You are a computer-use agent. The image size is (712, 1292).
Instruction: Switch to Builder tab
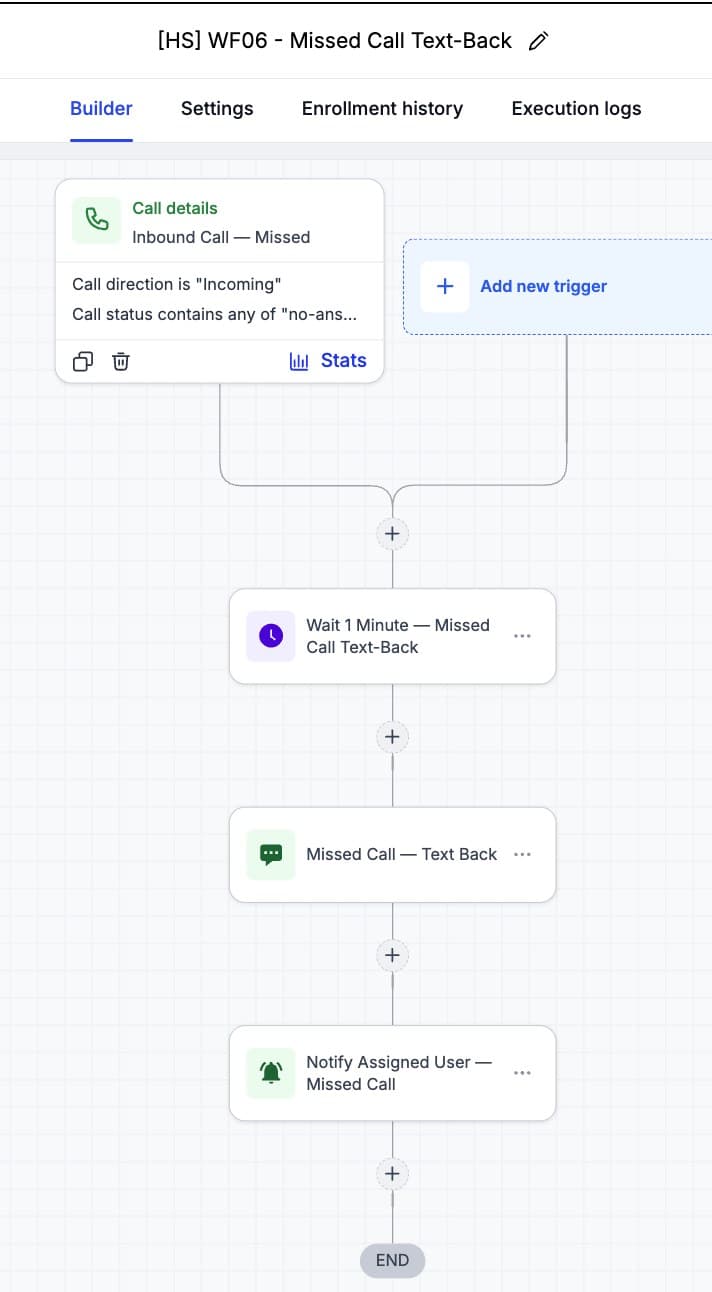click(101, 108)
